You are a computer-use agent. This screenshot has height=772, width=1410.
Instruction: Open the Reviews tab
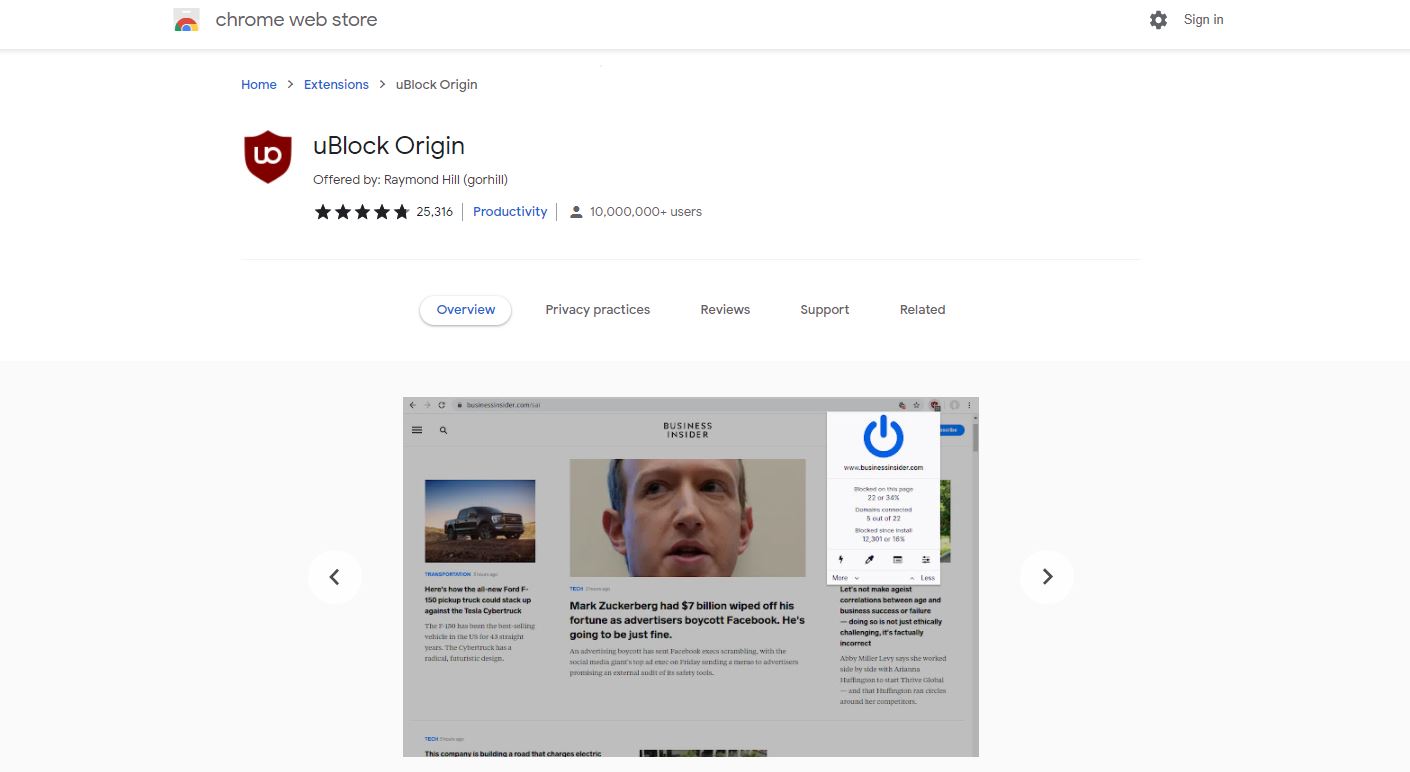(725, 310)
